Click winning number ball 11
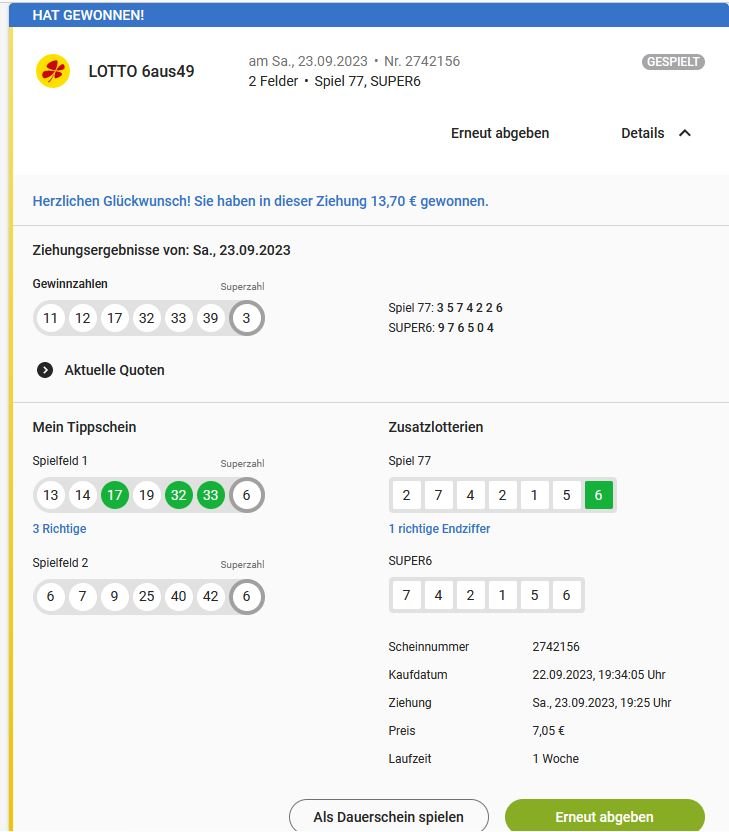Viewport: 729px width, 832px height. pos(50,318)
